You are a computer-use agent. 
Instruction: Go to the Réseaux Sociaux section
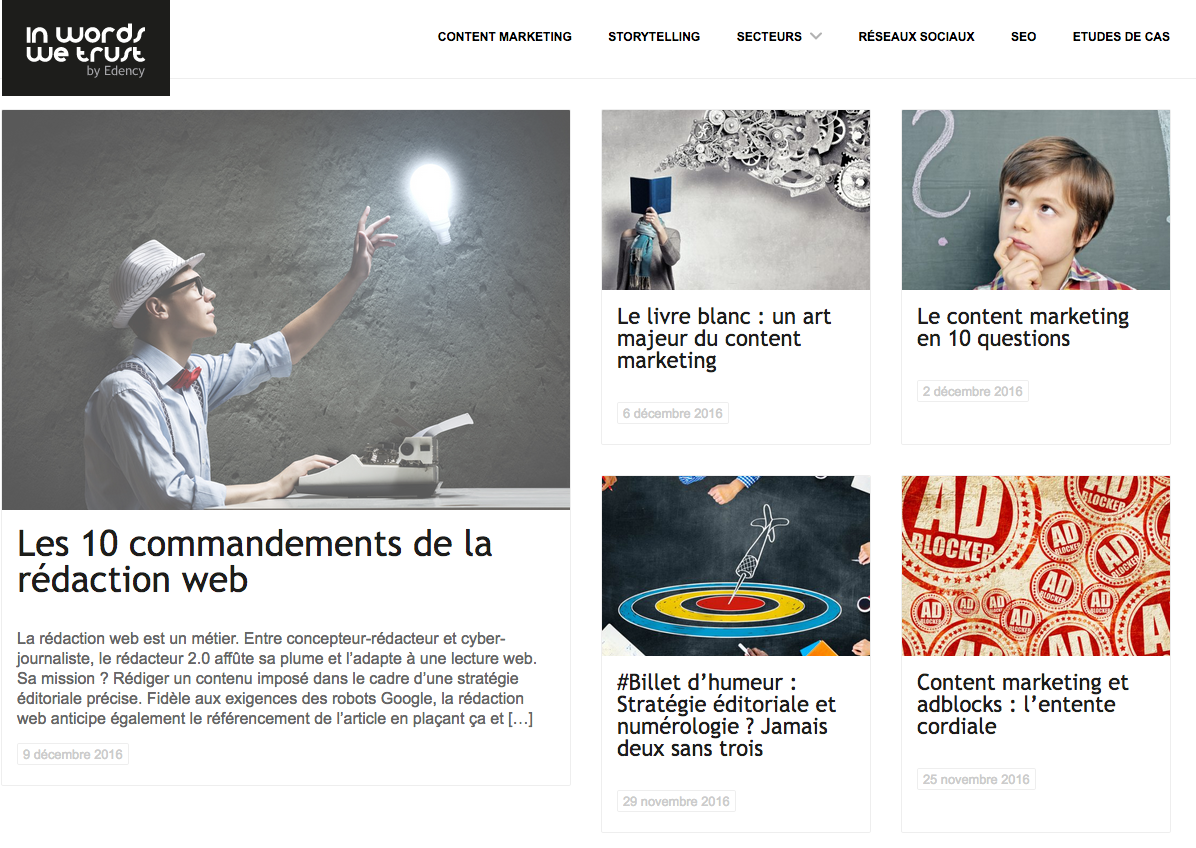coord(916,37)
